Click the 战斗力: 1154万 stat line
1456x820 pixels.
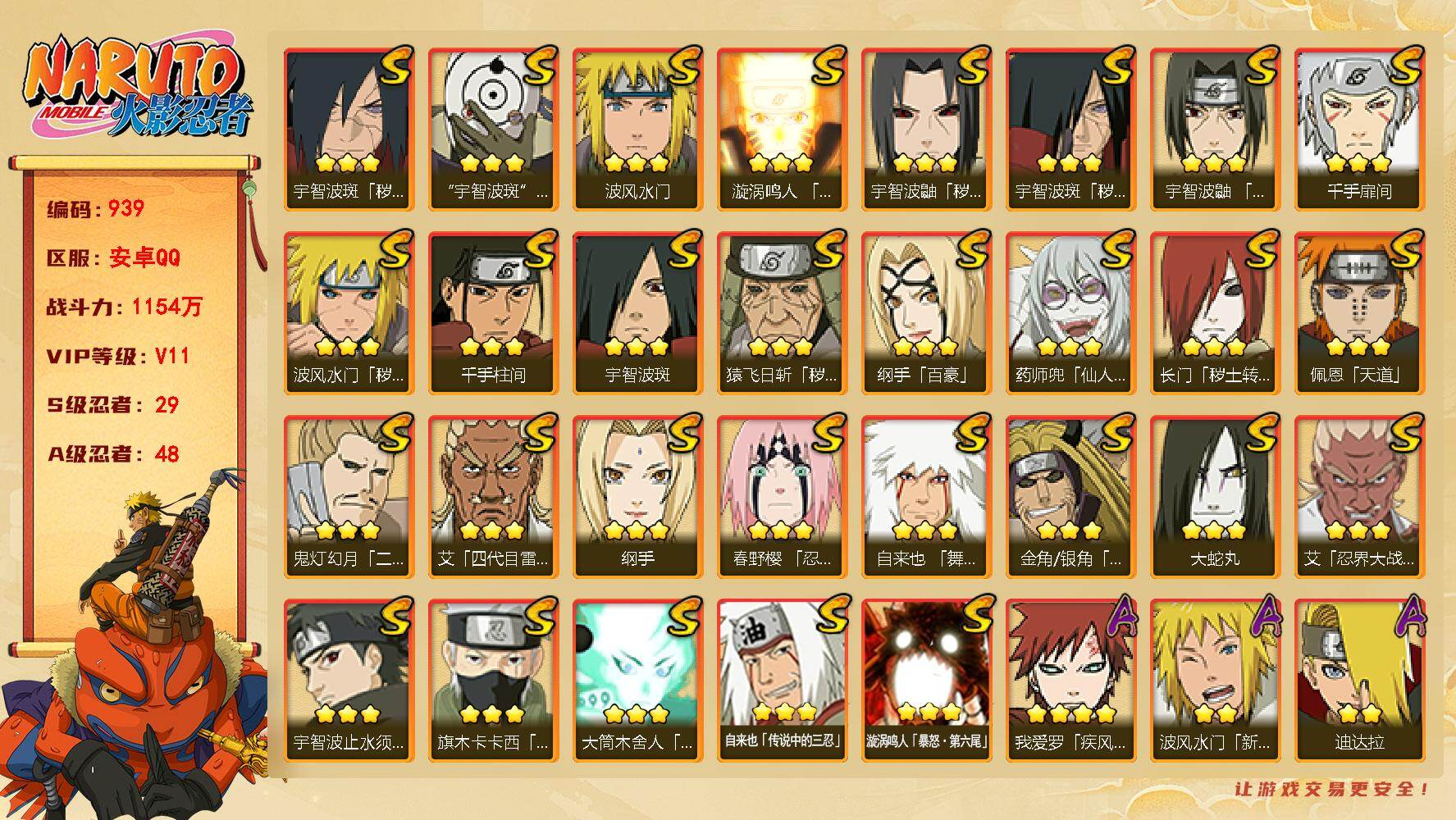coord(124,307)
